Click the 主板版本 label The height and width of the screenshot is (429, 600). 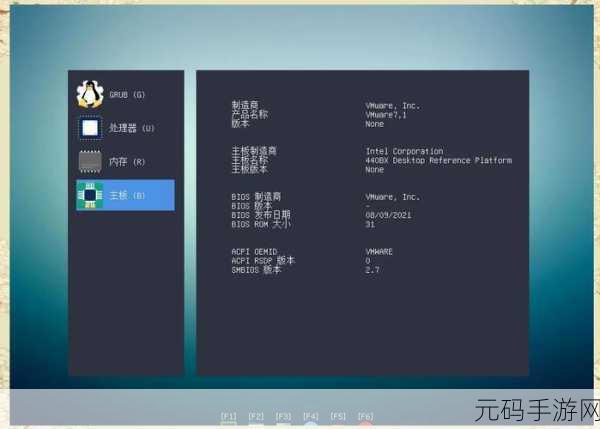[249, 169]
